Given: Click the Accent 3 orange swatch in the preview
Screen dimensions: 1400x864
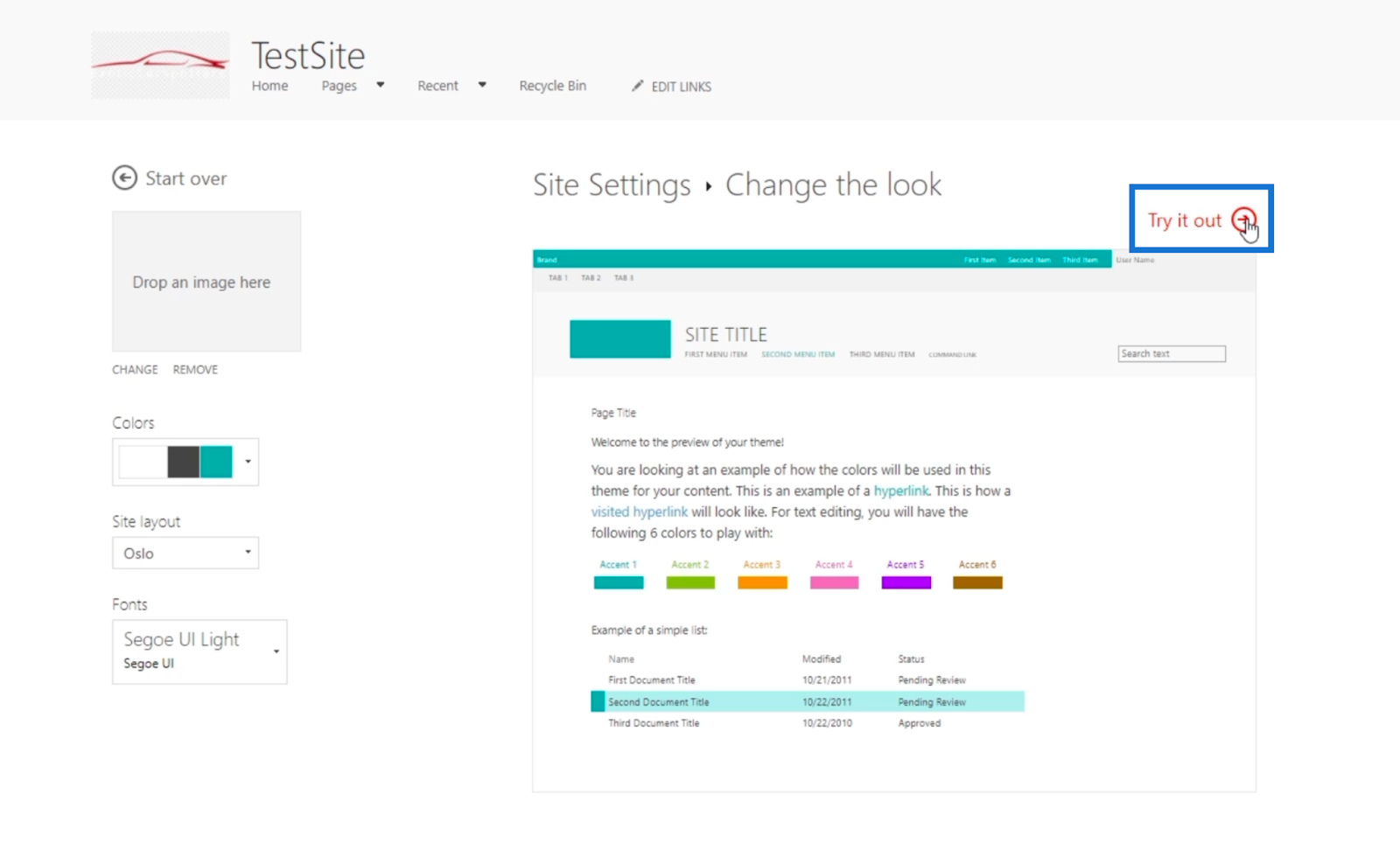Looking at the screenshot, I should point(762,582).
